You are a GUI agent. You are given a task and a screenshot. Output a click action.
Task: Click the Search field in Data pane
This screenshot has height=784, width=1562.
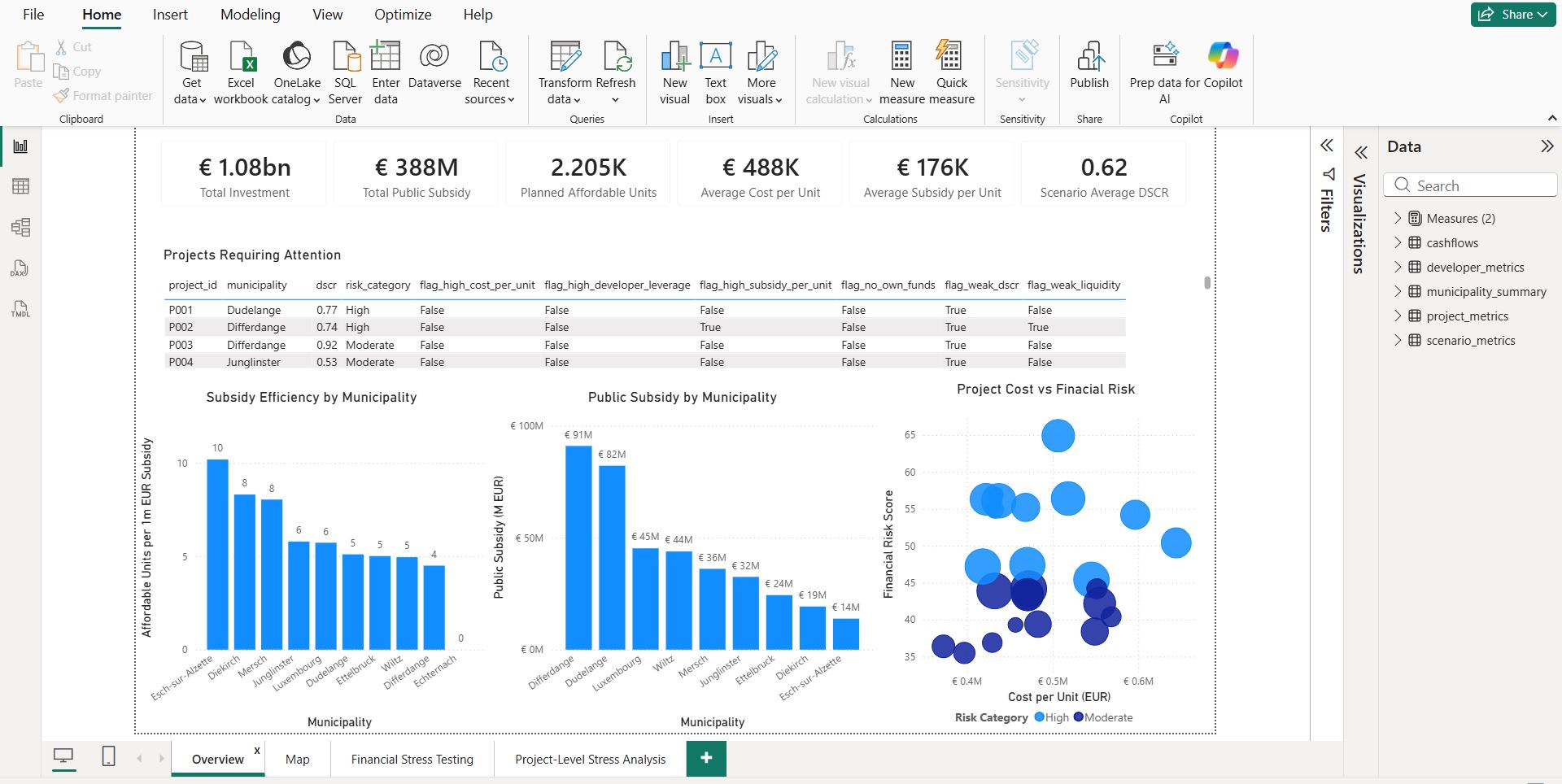[1471, 185]
